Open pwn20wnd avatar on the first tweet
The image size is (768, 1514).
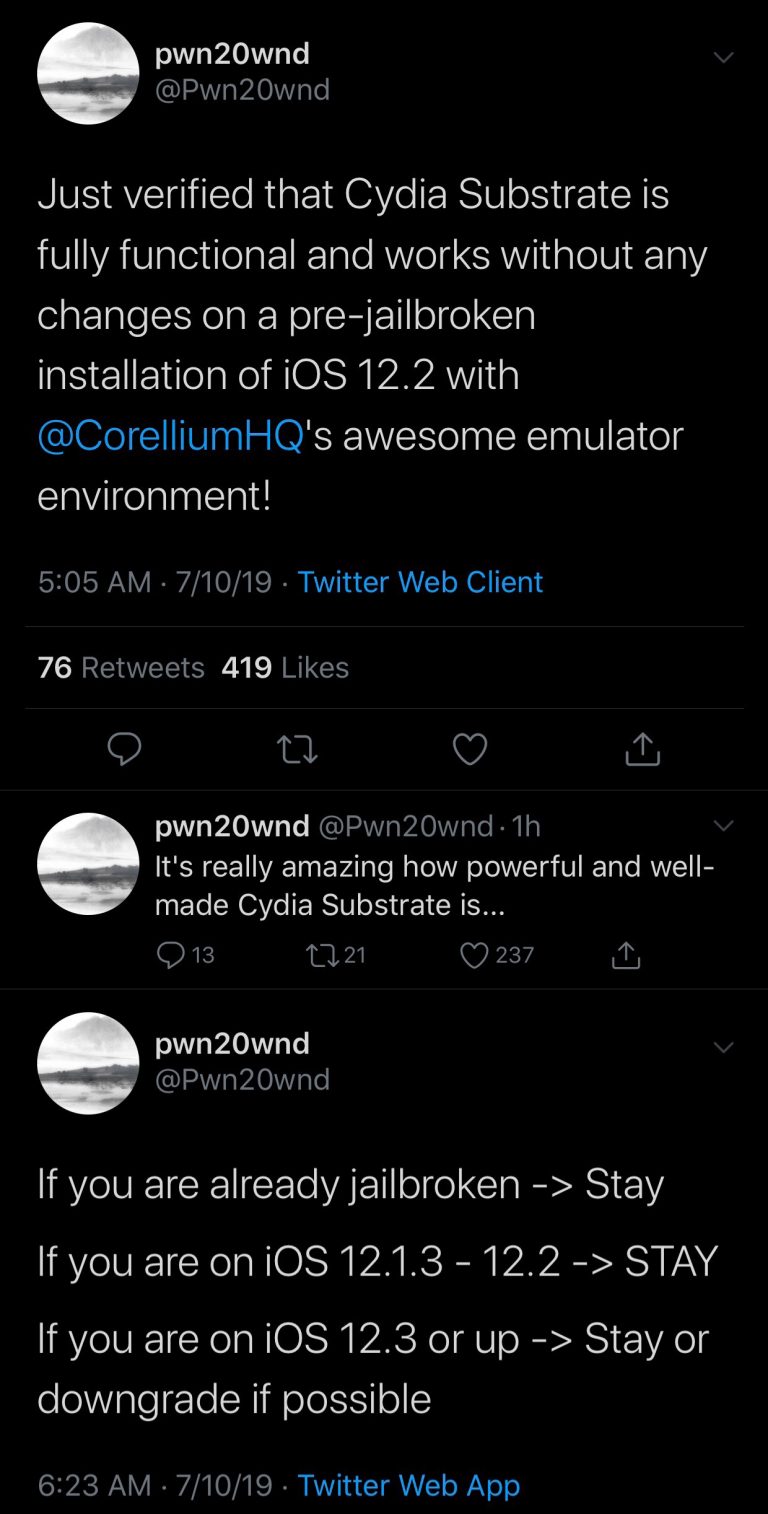tap(88, 73)
